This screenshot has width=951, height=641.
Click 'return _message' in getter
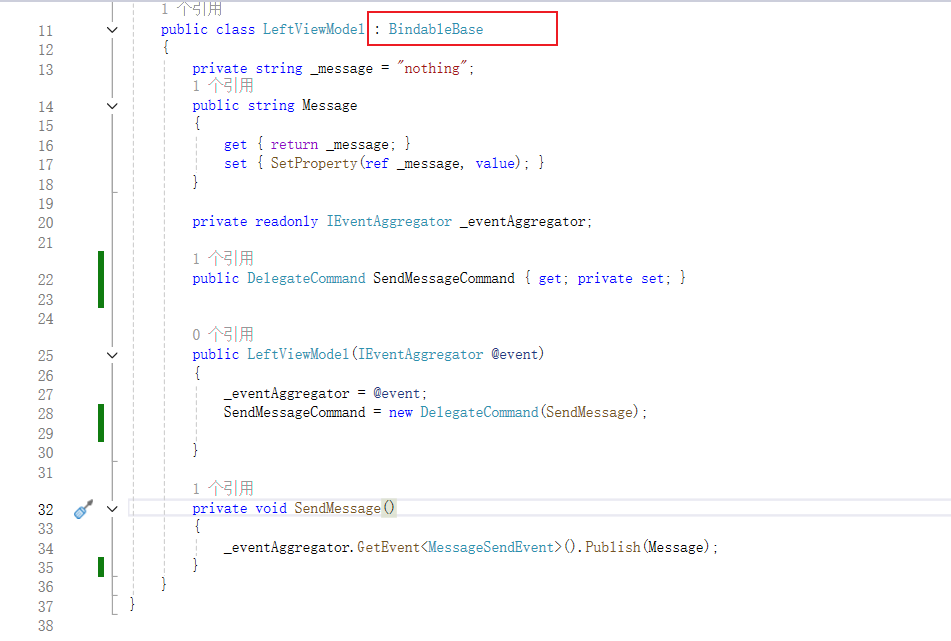click(x=329, y=144)
